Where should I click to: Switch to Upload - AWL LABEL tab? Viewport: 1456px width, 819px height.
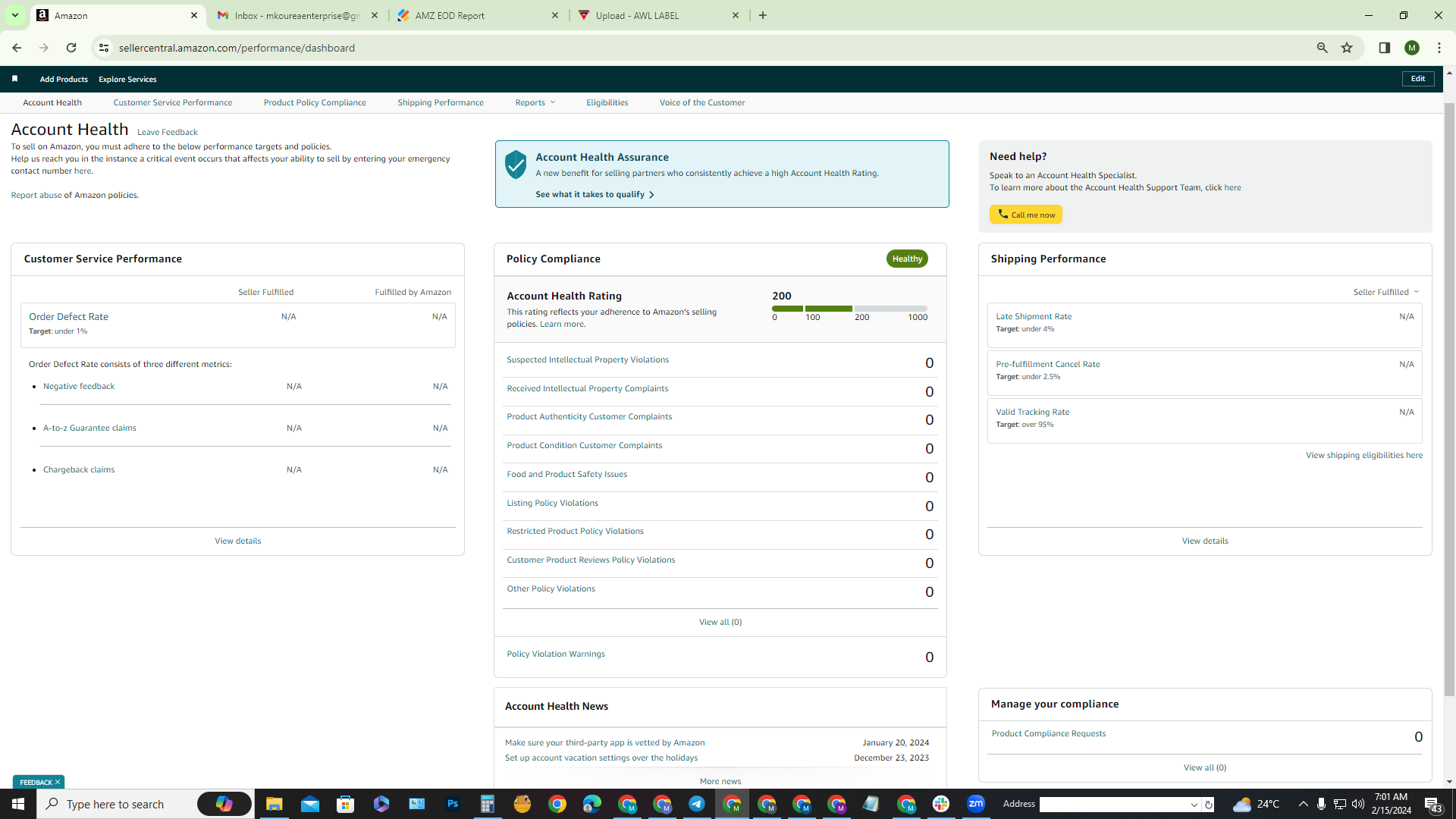pos(658,15)
